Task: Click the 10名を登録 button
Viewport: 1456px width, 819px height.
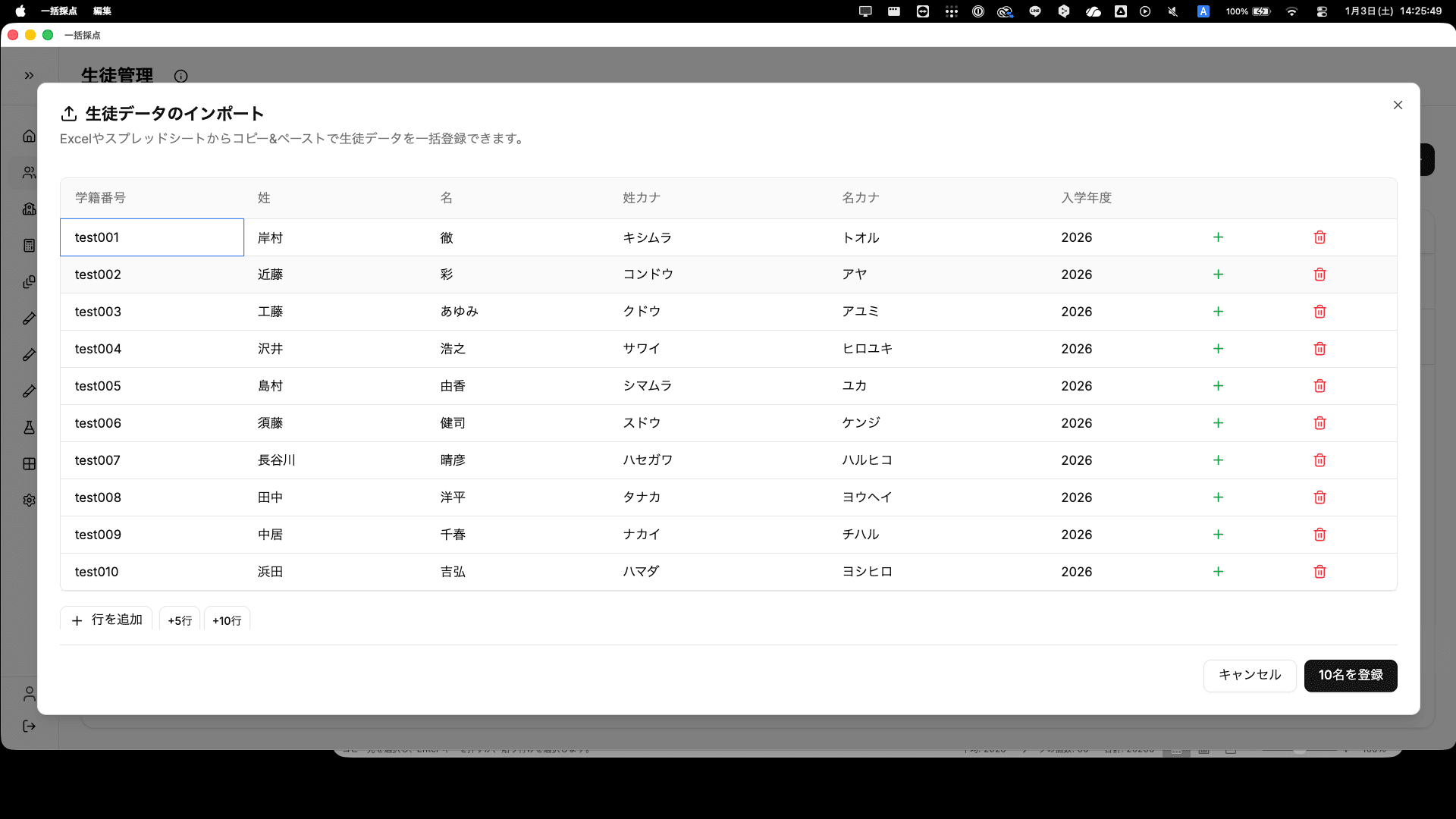Action: pyautogui.click(x=1350, y=675)
